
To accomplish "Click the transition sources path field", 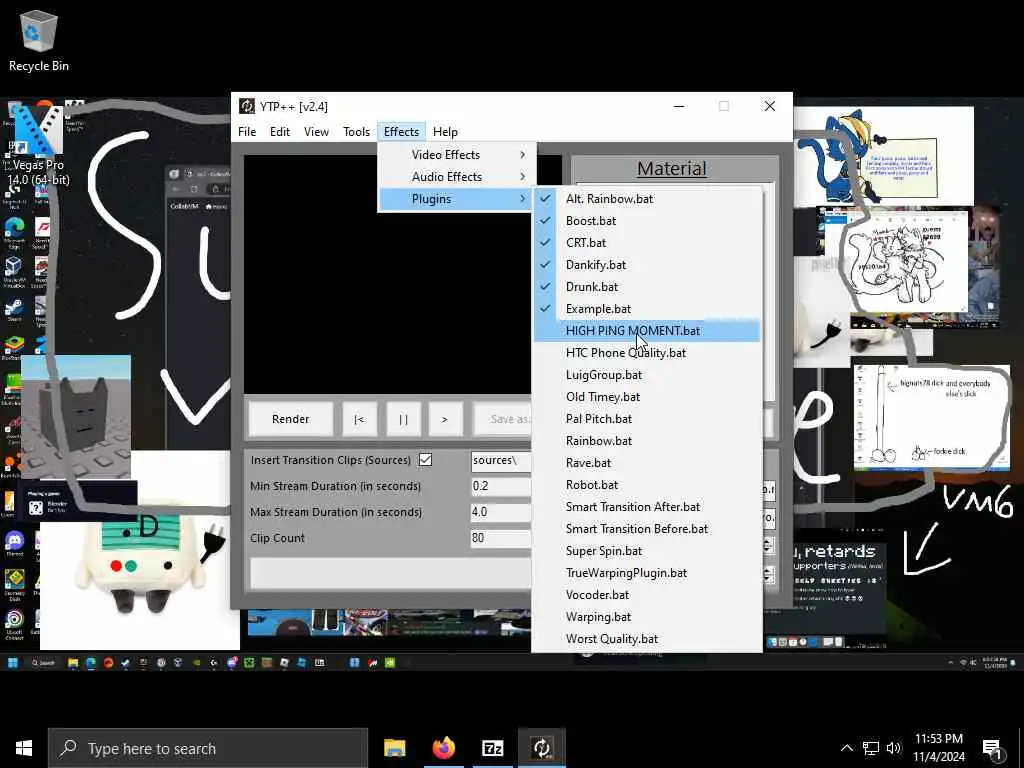I will coord(501,460).
